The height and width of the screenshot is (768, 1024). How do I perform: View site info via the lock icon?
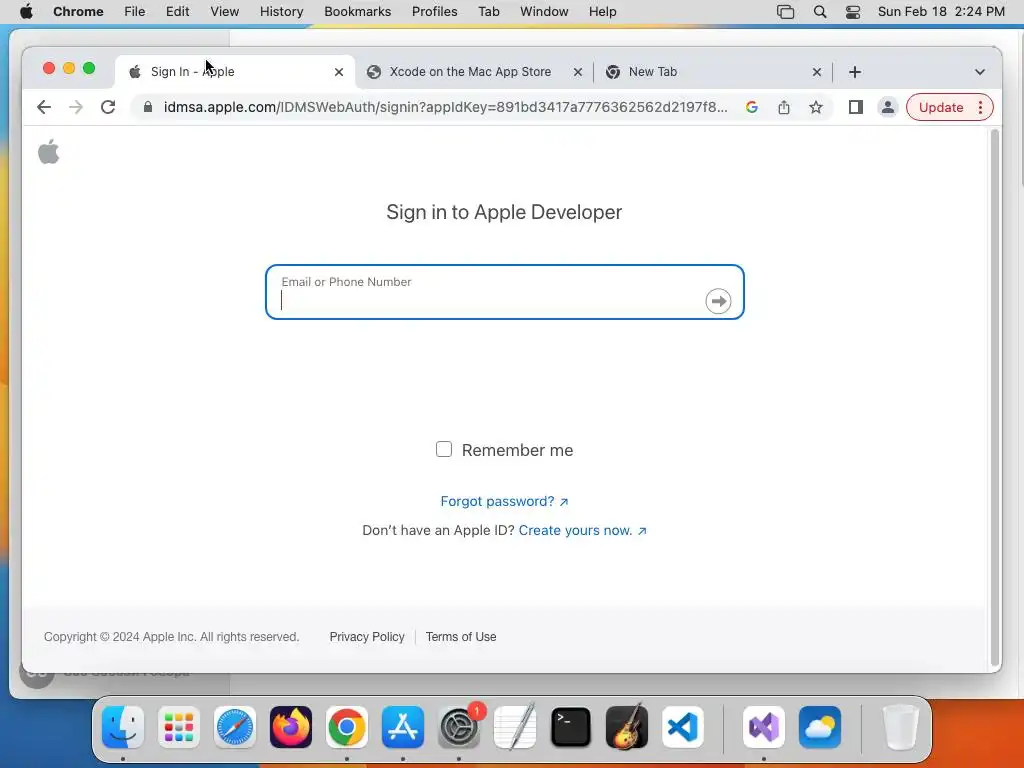[x=148, y=107]
